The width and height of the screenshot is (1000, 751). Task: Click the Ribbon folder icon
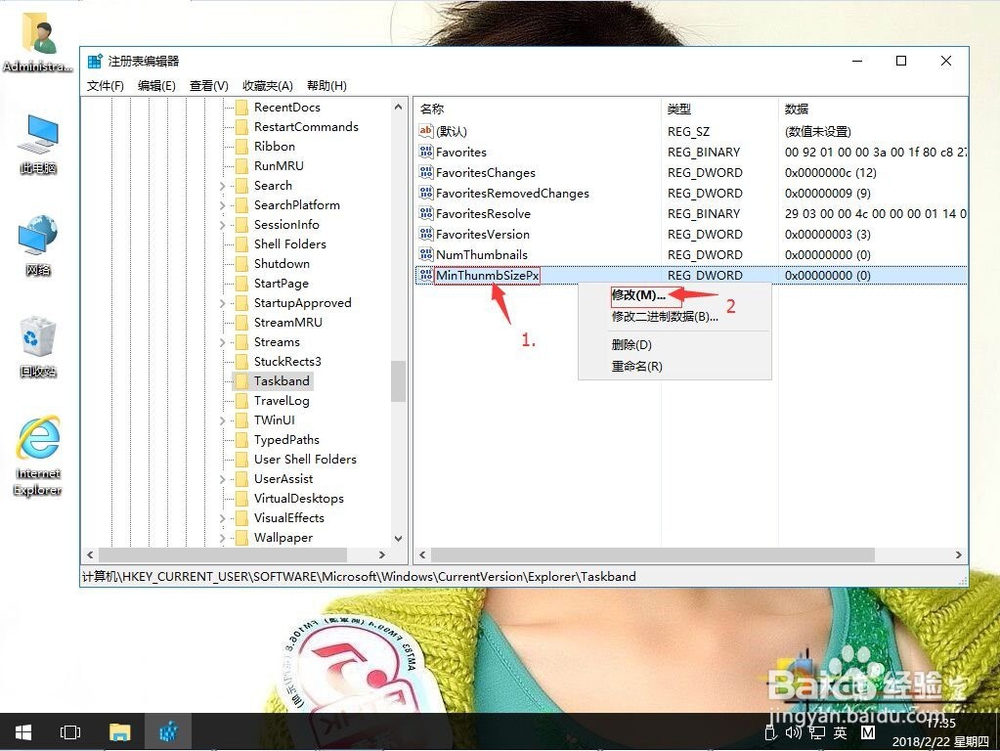coord(242,147)
